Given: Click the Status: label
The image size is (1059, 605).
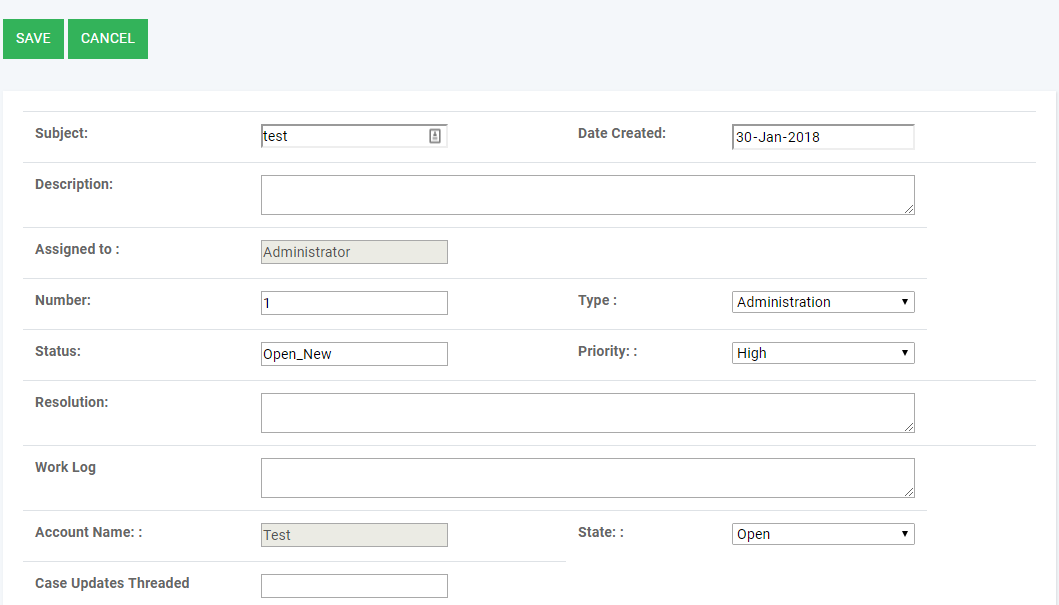Looking at the screenshot, I should 57,351.
